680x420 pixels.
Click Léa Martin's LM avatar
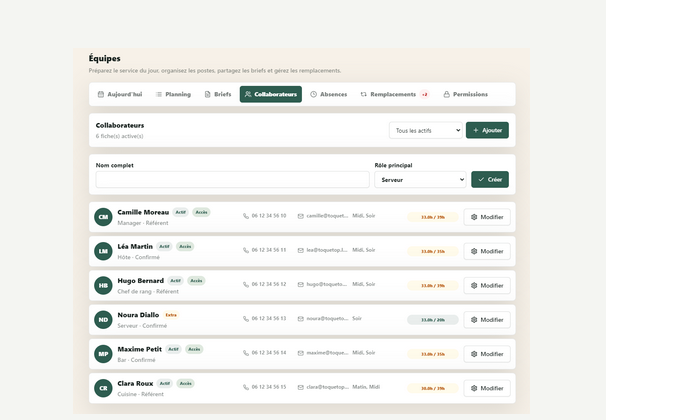point(103,251)
